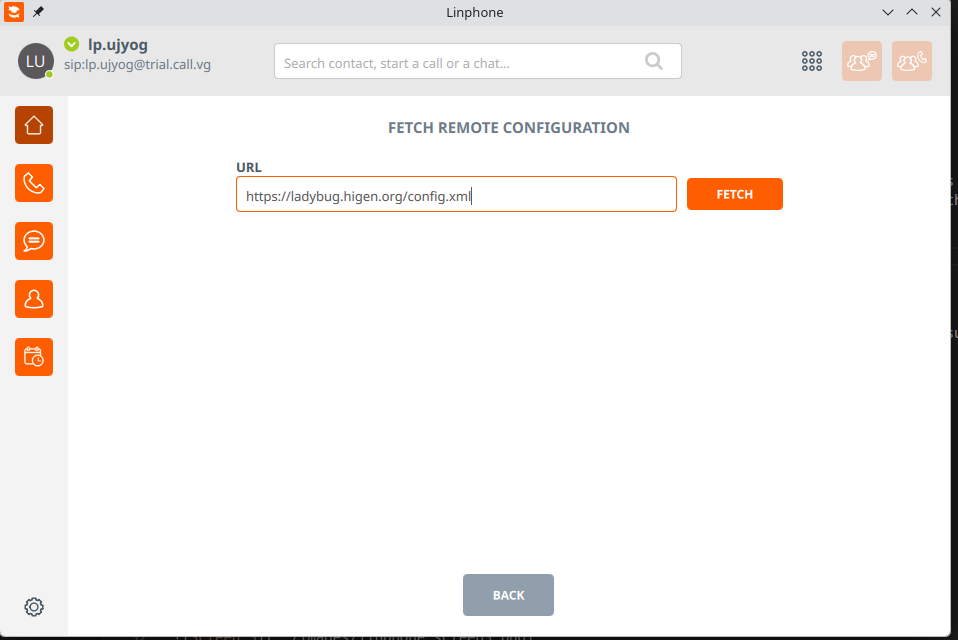Viewport: 958px width, 640px height.
Task: Select the lp.ujyog account name
Action: pos(118,44)
